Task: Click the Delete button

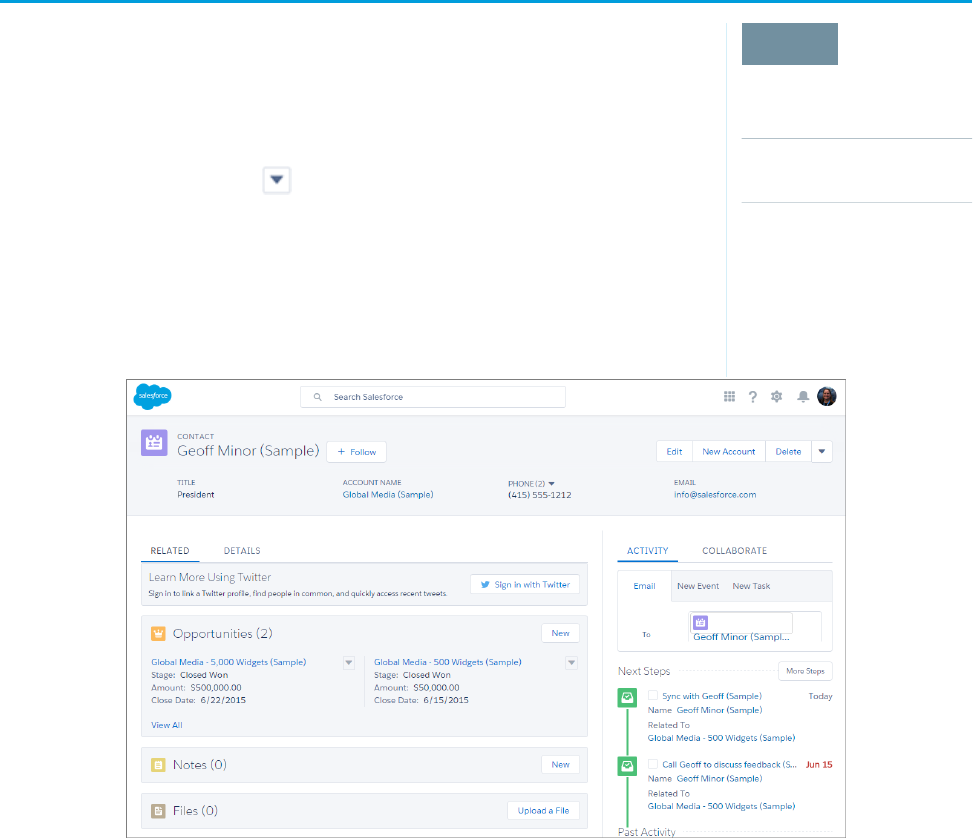Action: 788,451
